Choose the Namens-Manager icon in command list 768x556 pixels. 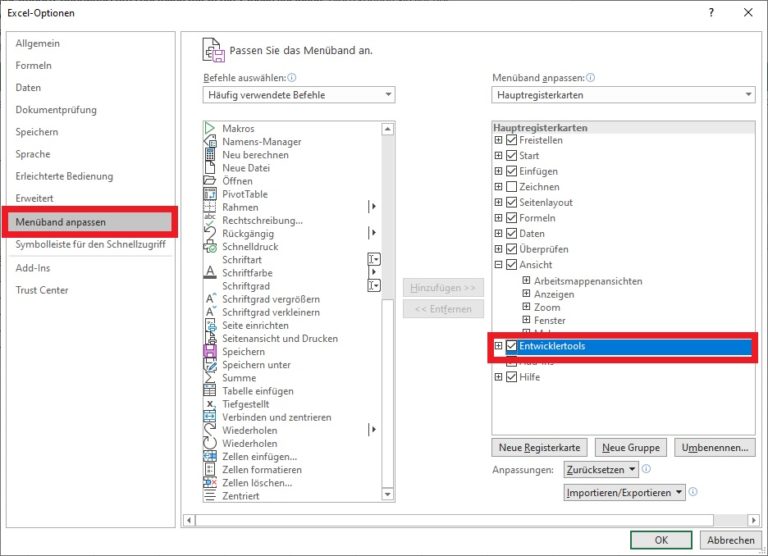point(210,142)
